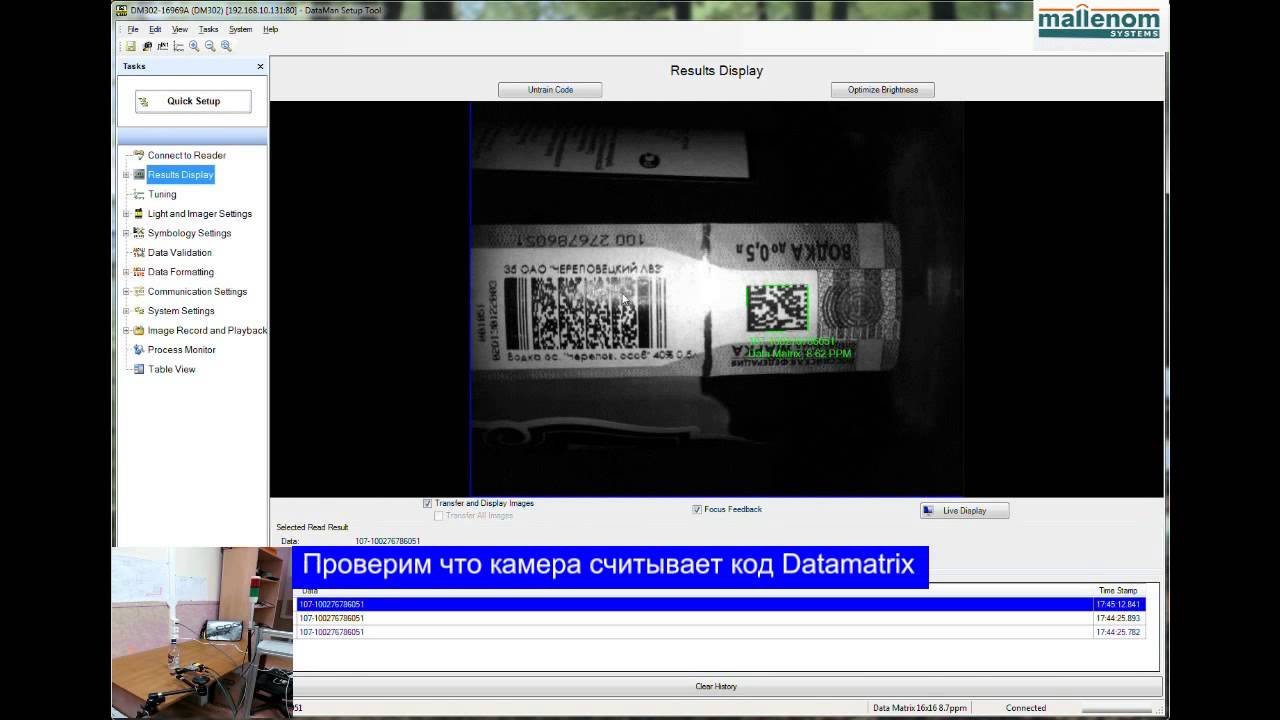The image size is (1280, 720).
Task: Click the Zoom to Fit magnifier icon
Action: pyautogui.click(x=226, y=46)
